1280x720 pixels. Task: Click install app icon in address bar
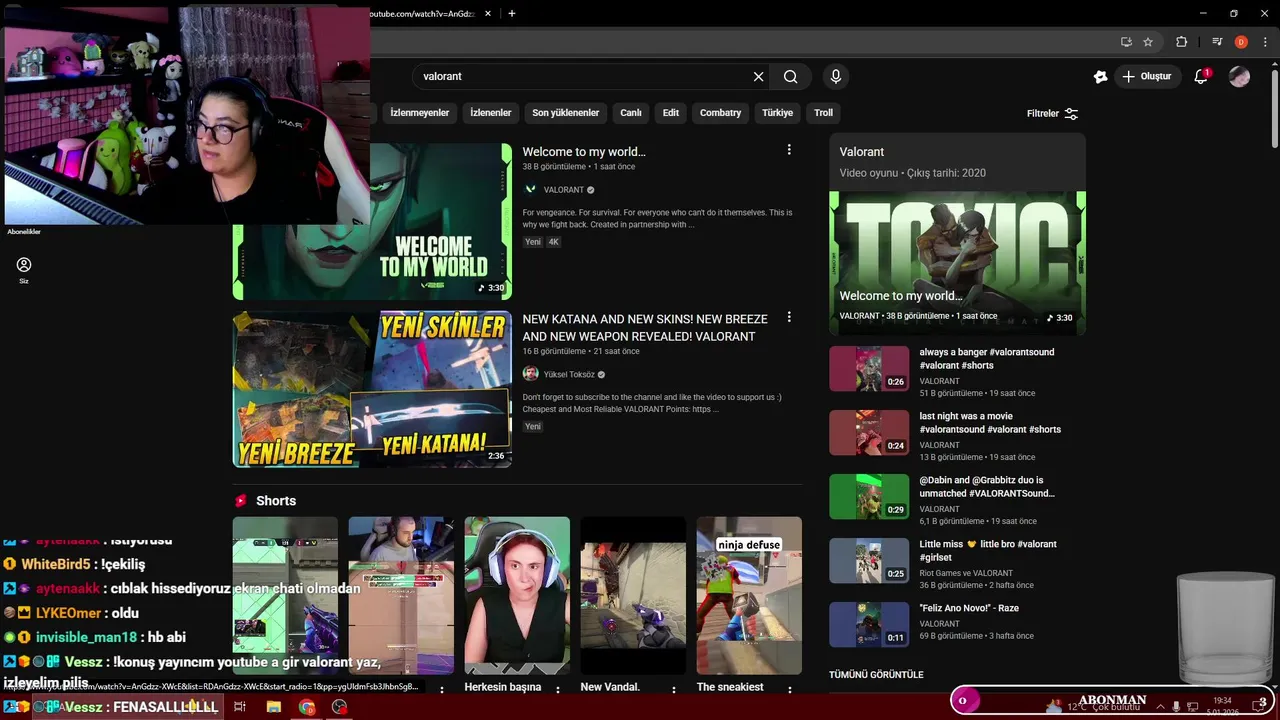point(1126,42)
